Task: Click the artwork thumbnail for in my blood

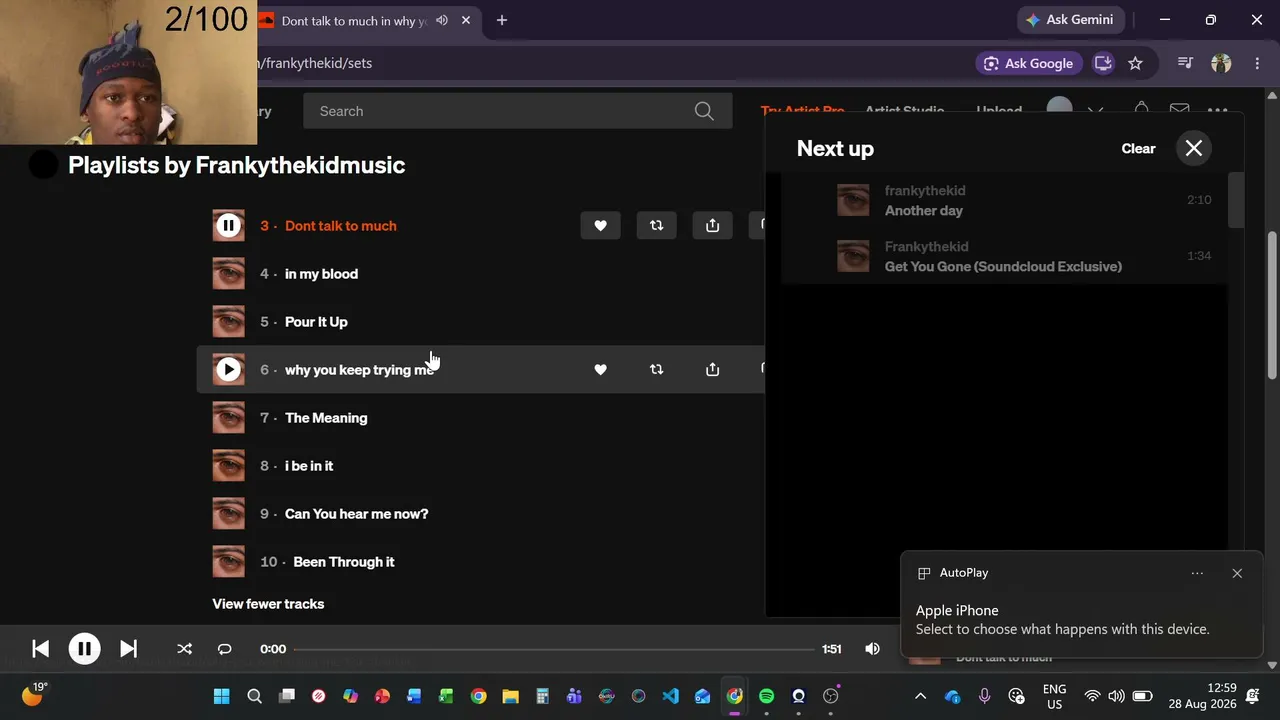Action: pos(228,274)
